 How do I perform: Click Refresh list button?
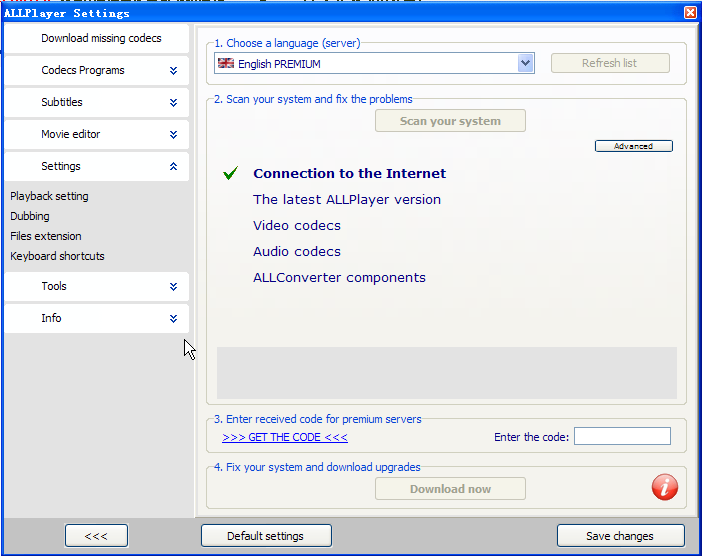pos(610,63)
